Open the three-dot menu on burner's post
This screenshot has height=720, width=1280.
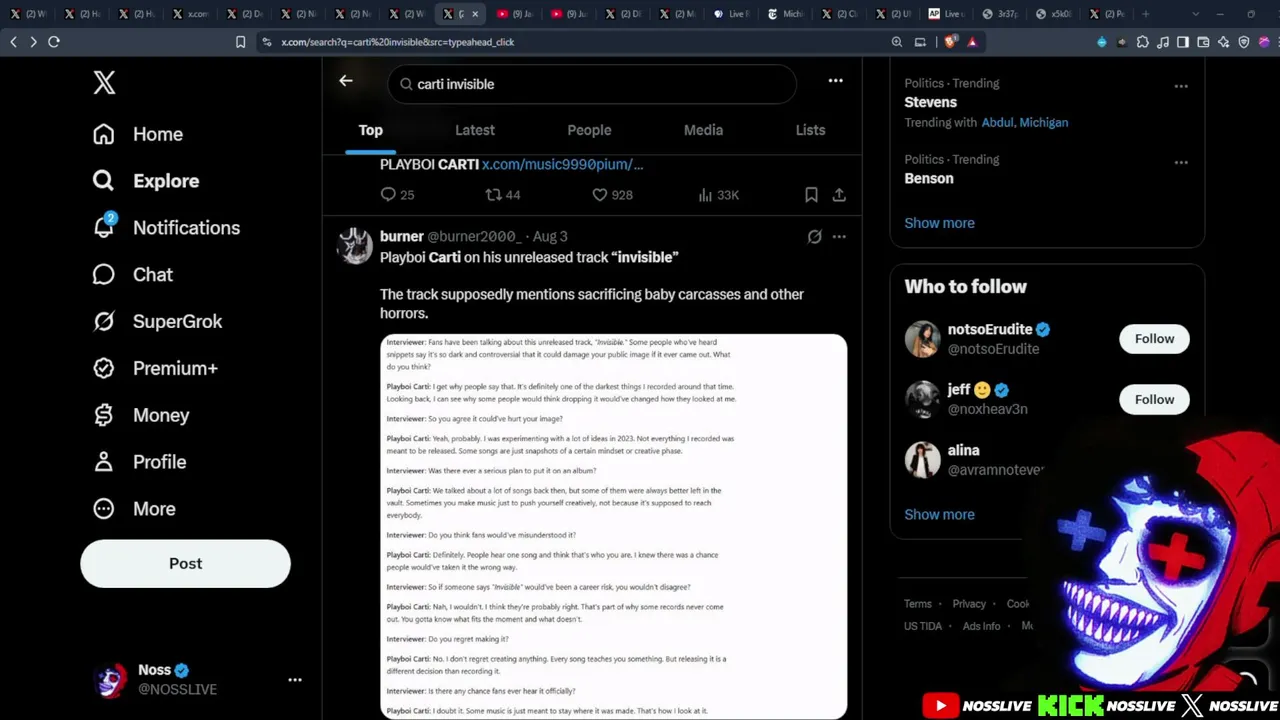[x=839, y=237]
